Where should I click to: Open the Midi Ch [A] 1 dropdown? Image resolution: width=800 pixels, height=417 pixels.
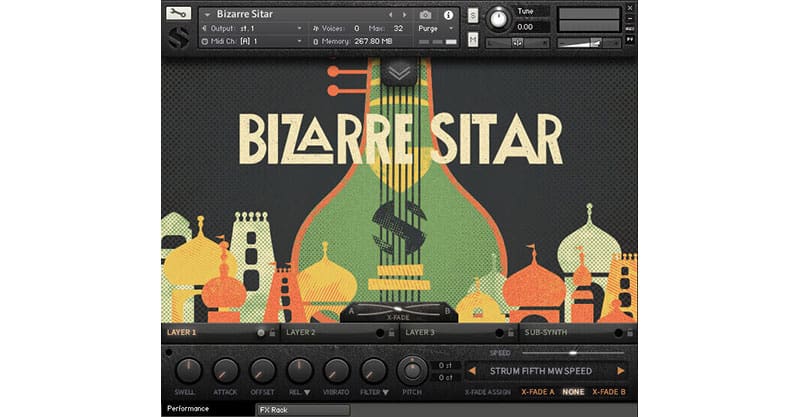253,41
